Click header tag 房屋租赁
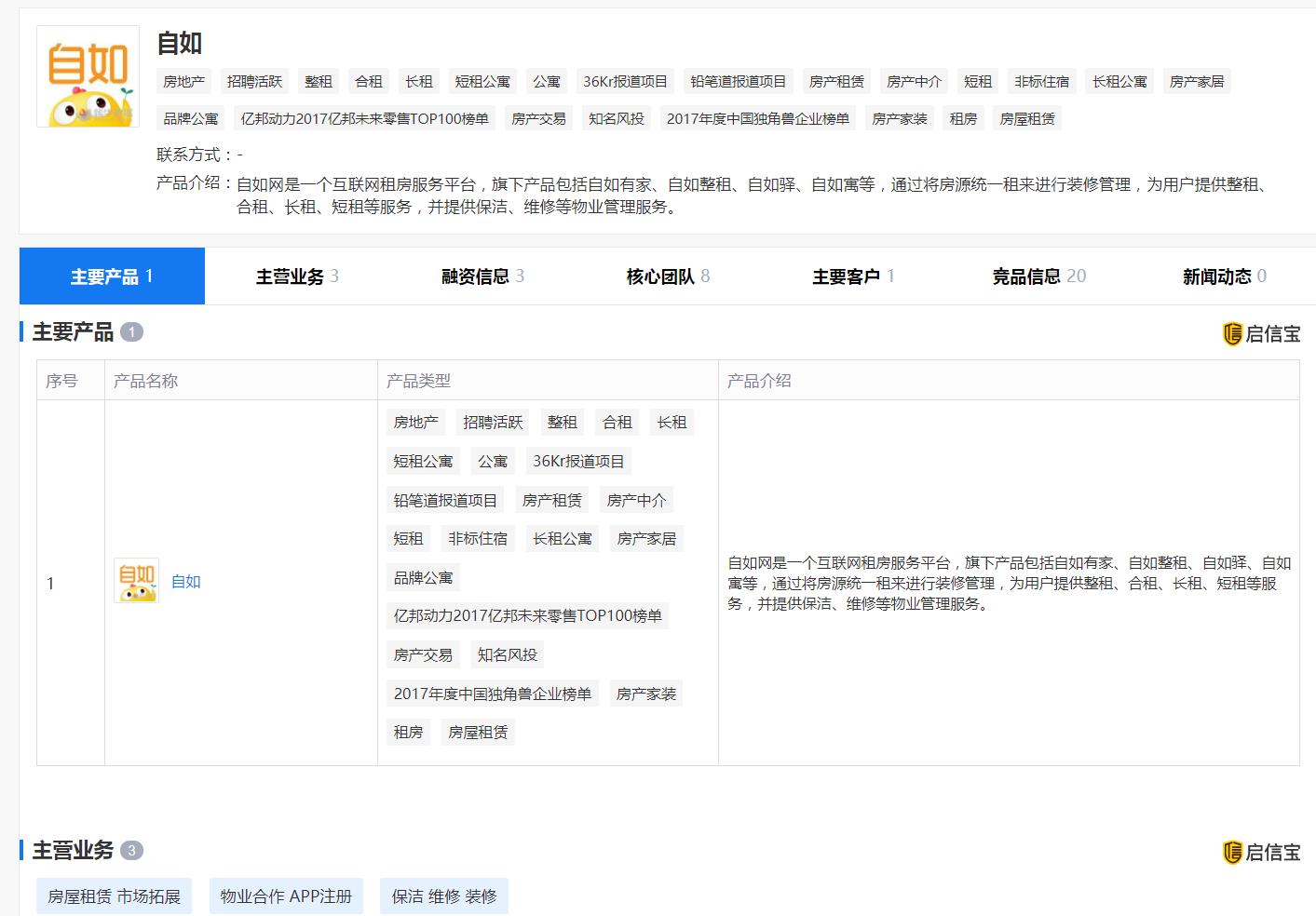Screen dimensions: 1316x916 tap(1027, 119)
